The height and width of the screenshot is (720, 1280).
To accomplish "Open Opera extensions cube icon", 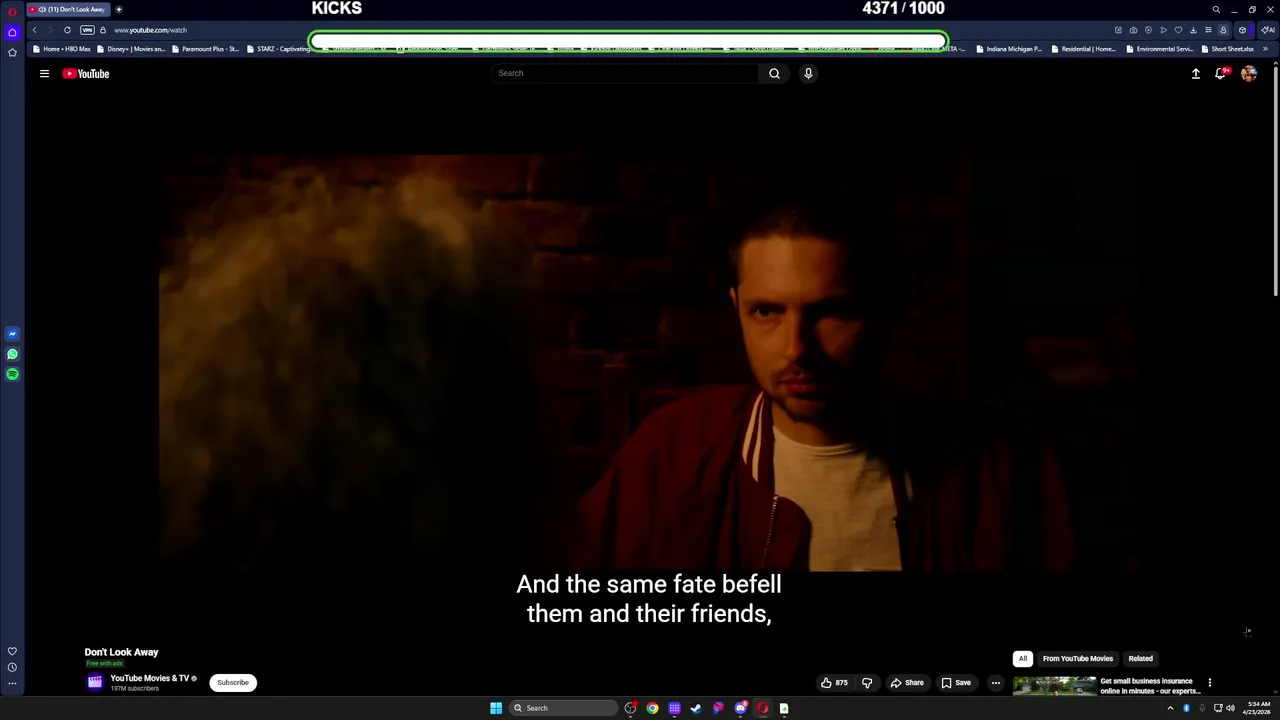I will 1242,30.
